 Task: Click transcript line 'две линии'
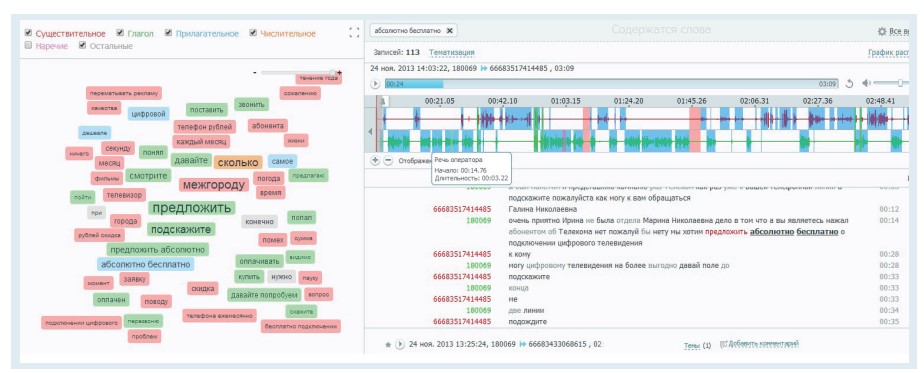pyautogui.click(x=526, y=311)
